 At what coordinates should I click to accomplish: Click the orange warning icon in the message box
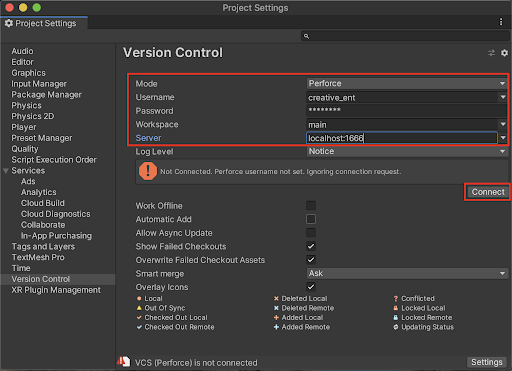point(148,171)
